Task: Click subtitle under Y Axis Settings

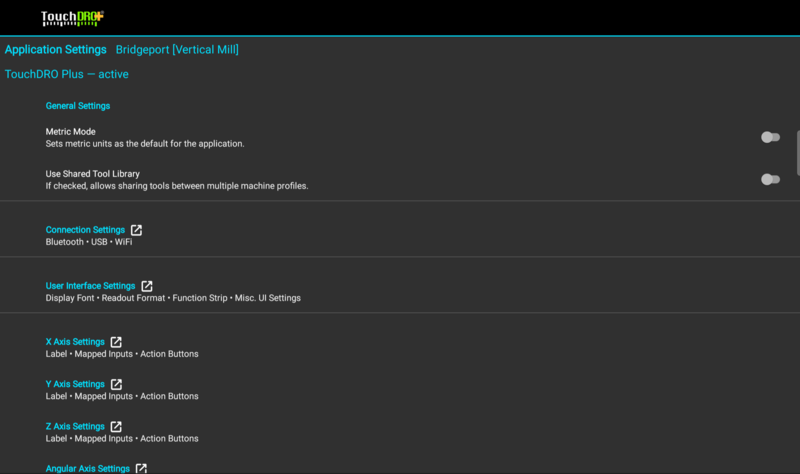Action: coord(122,396)
